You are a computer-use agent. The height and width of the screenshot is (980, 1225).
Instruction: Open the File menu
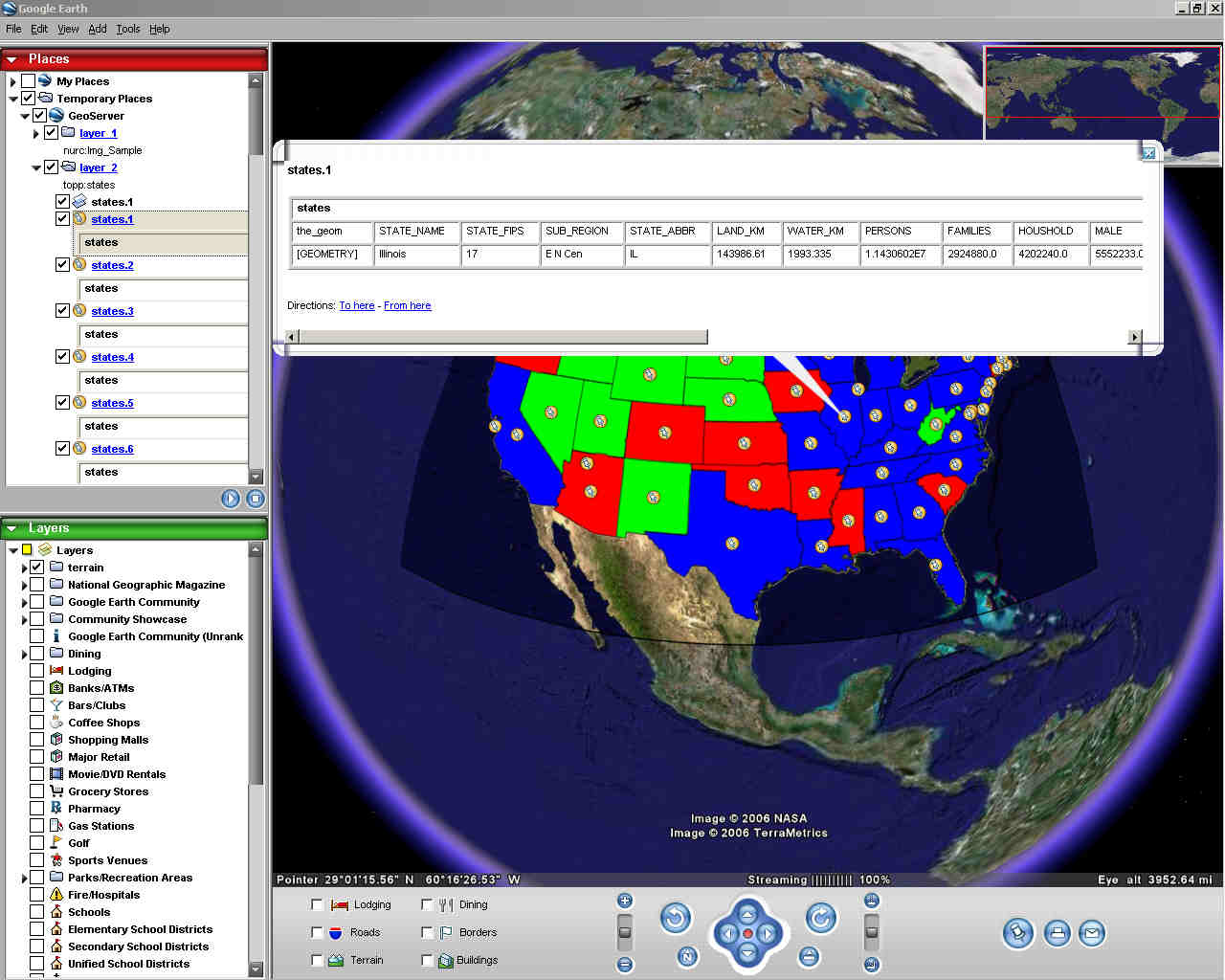coord(13,29)
